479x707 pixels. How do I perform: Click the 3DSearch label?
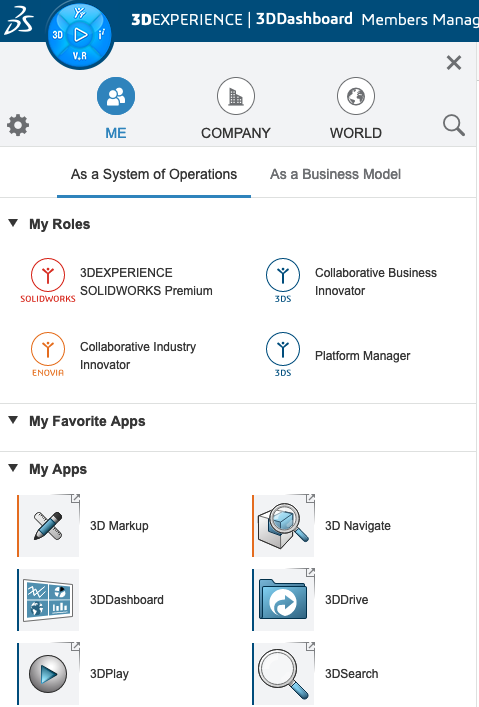click(x=351, y=674)
